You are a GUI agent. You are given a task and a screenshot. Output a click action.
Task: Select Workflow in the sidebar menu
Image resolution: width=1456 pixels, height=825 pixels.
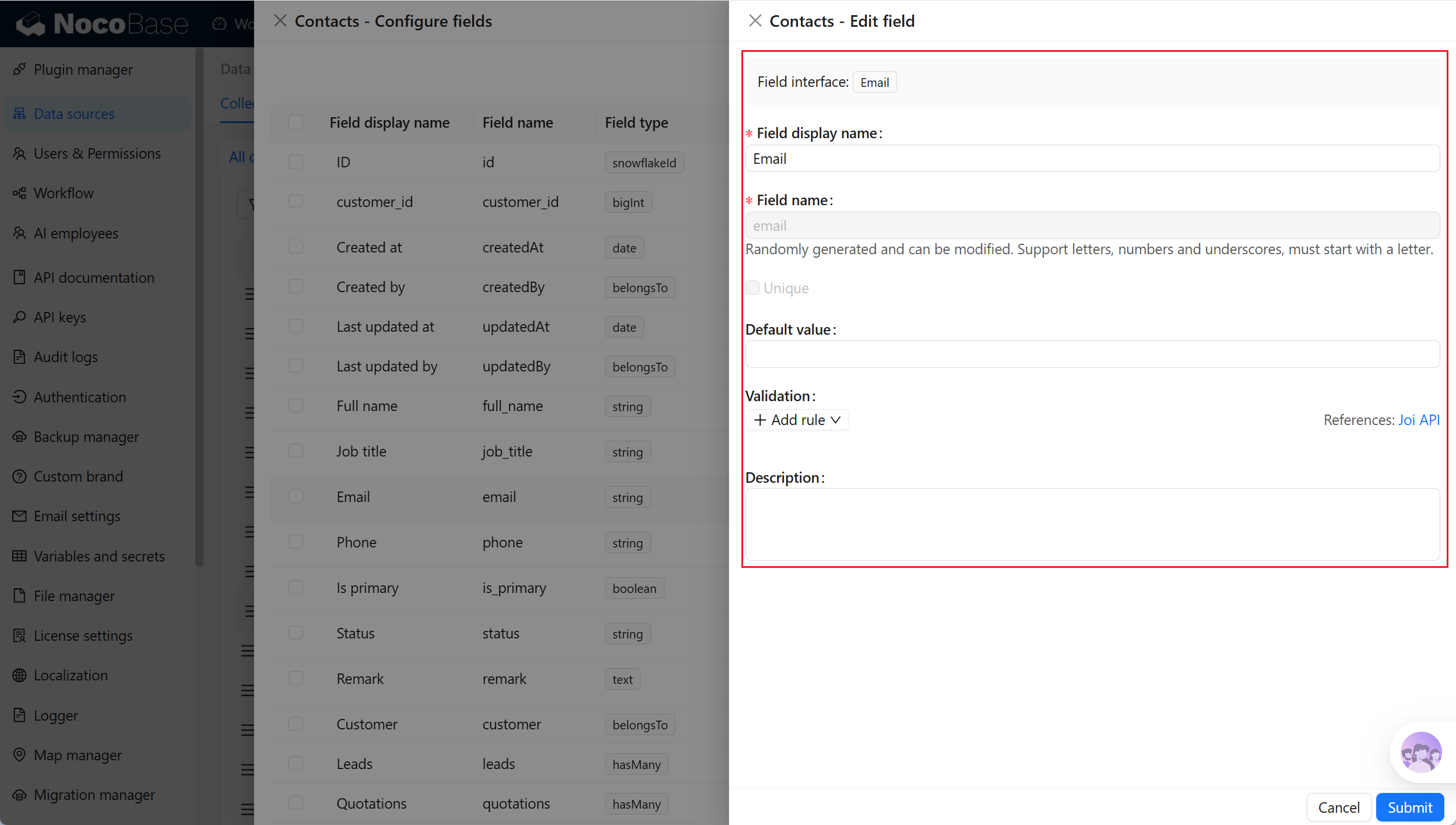click(64, 193)
